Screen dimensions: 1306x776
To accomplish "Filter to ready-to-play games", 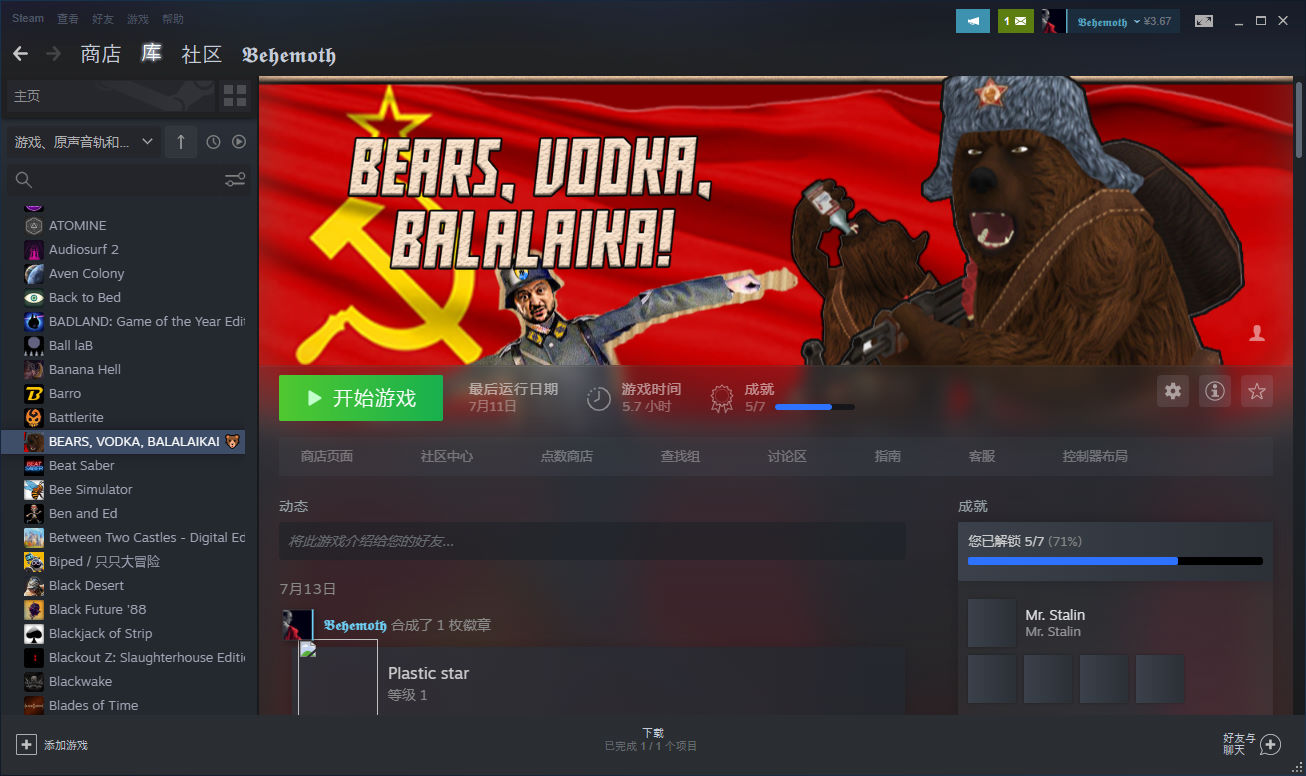I will (239, 142).
